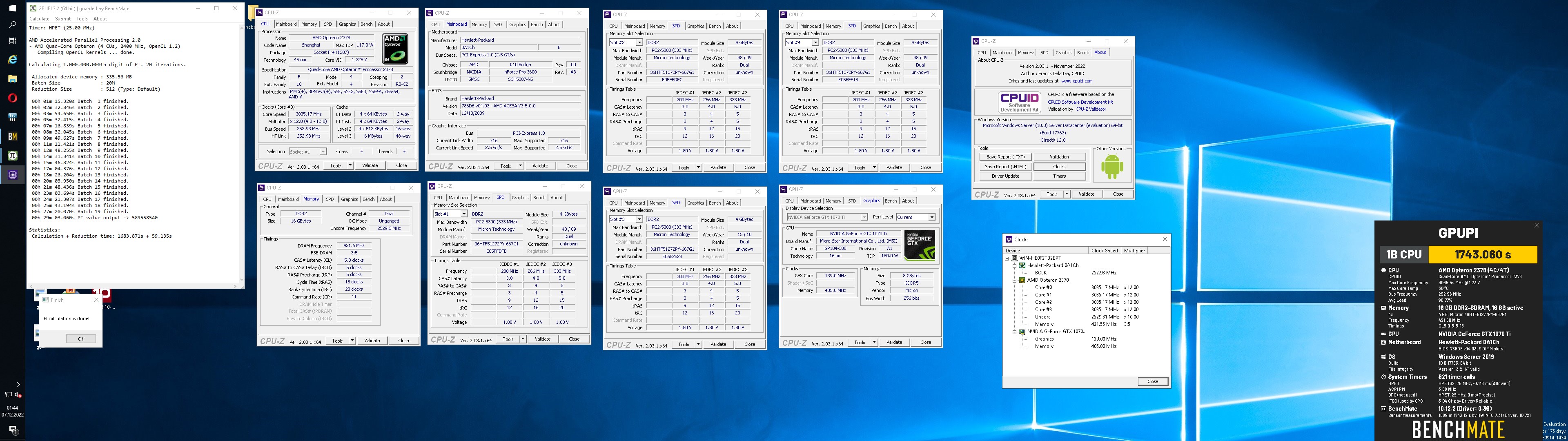Viewport: 1568px width, 441px height.
Task: Collapse the Hewlett-Packard 0A1Ch tree node
Action: 1015,265
